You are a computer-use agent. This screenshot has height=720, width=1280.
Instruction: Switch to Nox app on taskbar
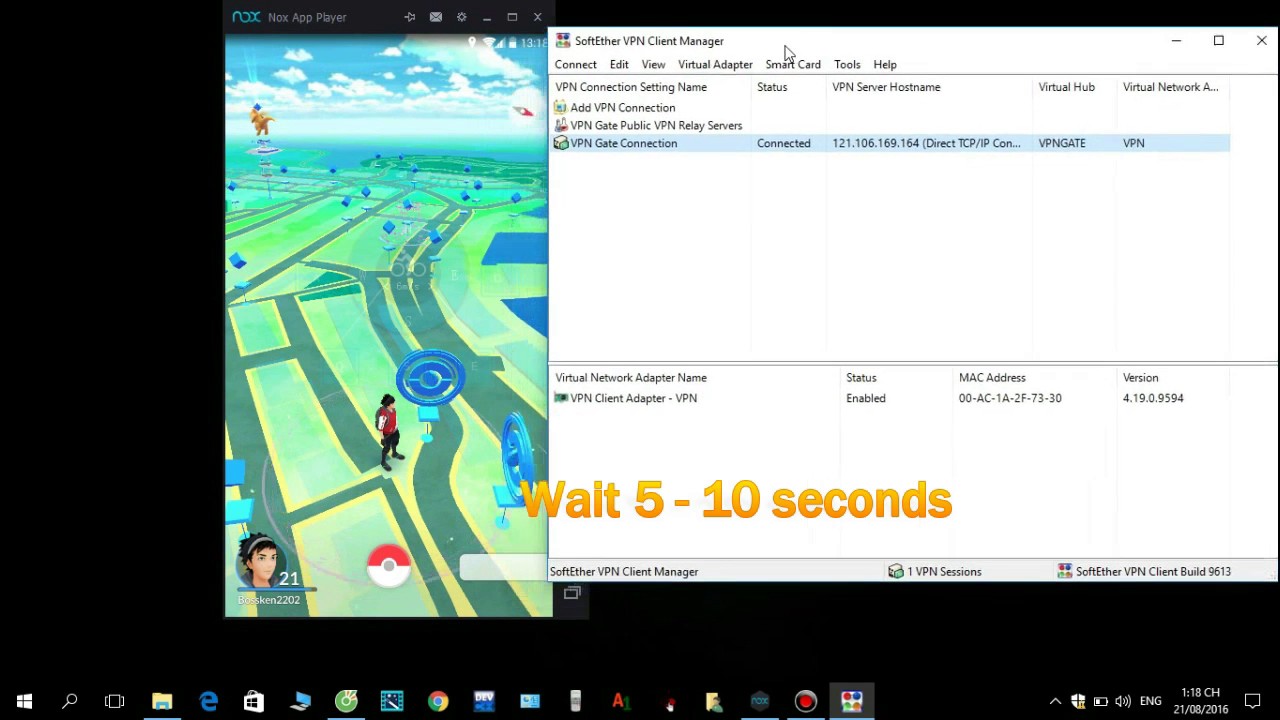tap(760, 701)
